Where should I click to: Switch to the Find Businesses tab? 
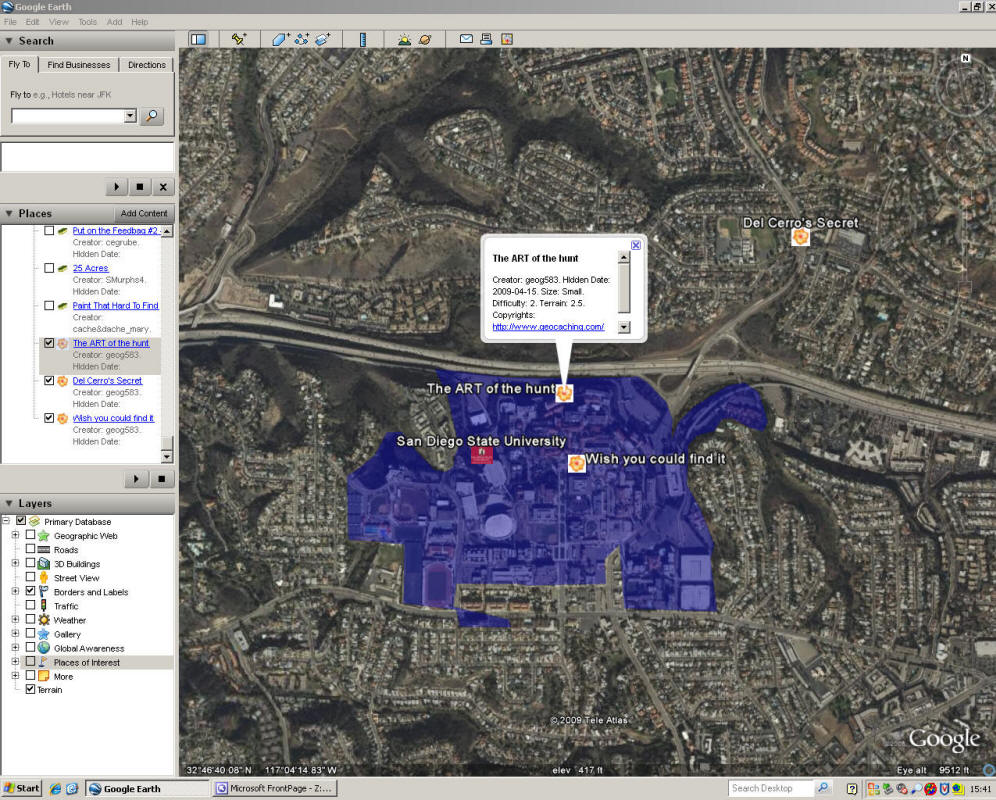79,65
